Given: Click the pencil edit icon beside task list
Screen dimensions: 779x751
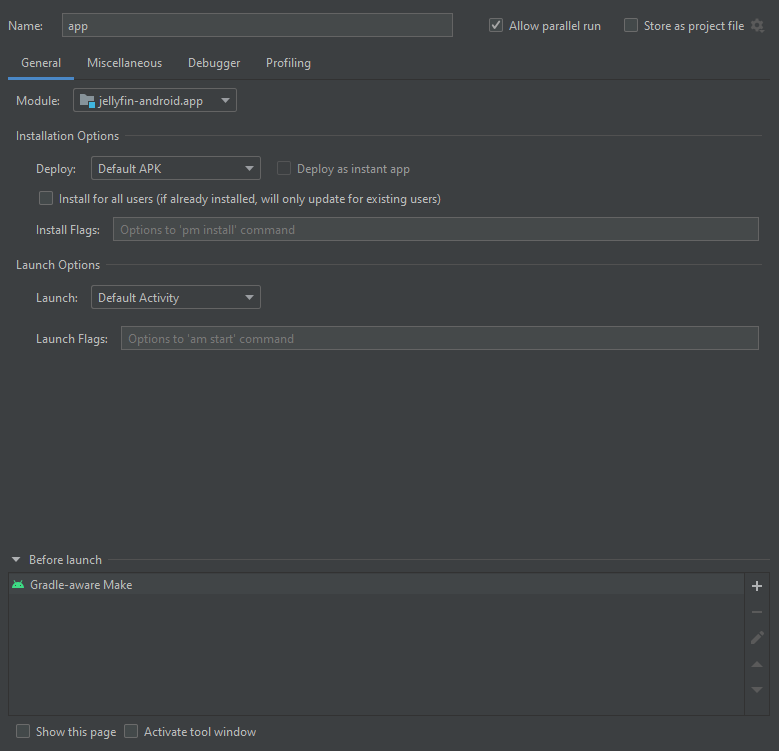Looking at the screenshot, I should [x=757, y=638].
